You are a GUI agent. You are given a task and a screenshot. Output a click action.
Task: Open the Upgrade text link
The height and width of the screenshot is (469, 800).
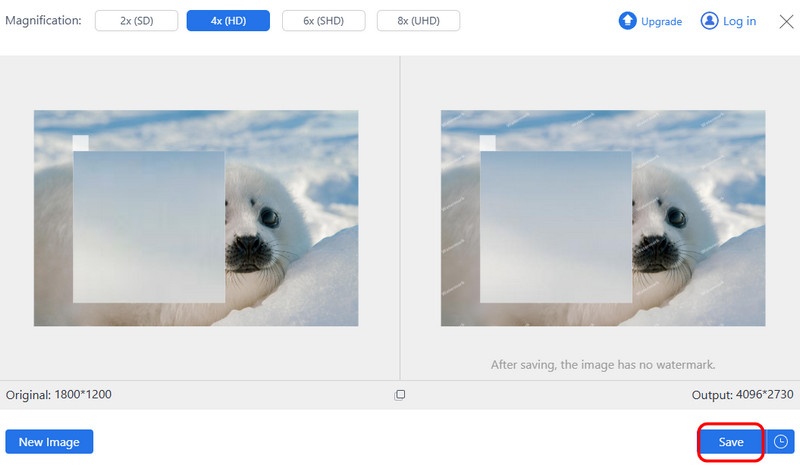pos(661,21)
